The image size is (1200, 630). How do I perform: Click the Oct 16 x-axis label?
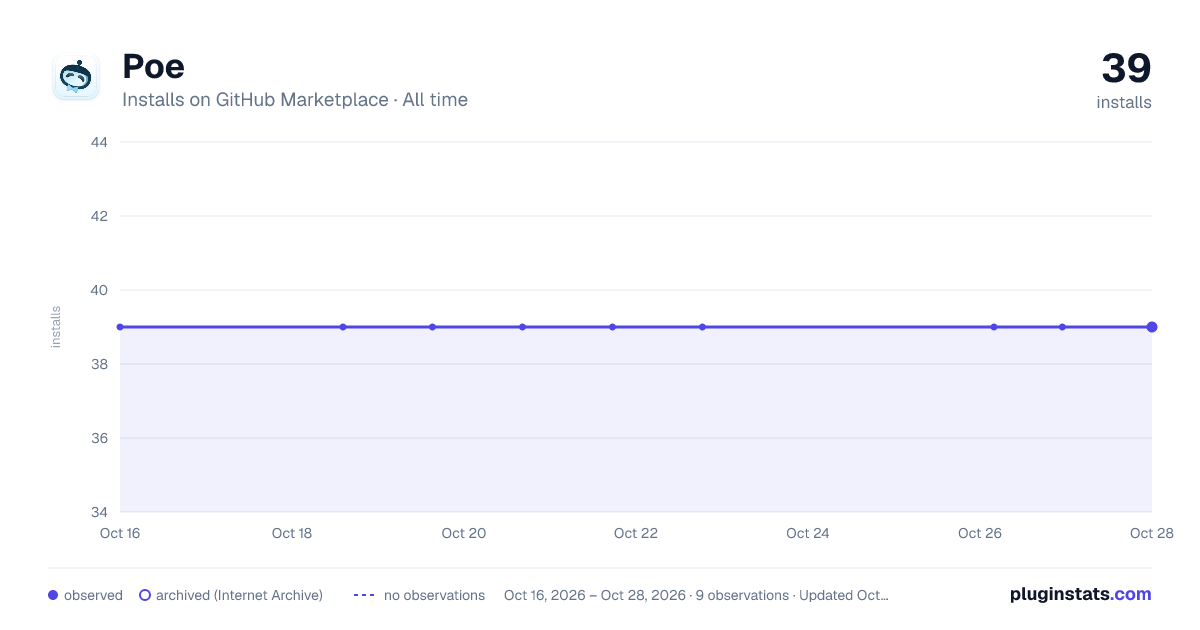pos(120,533)
